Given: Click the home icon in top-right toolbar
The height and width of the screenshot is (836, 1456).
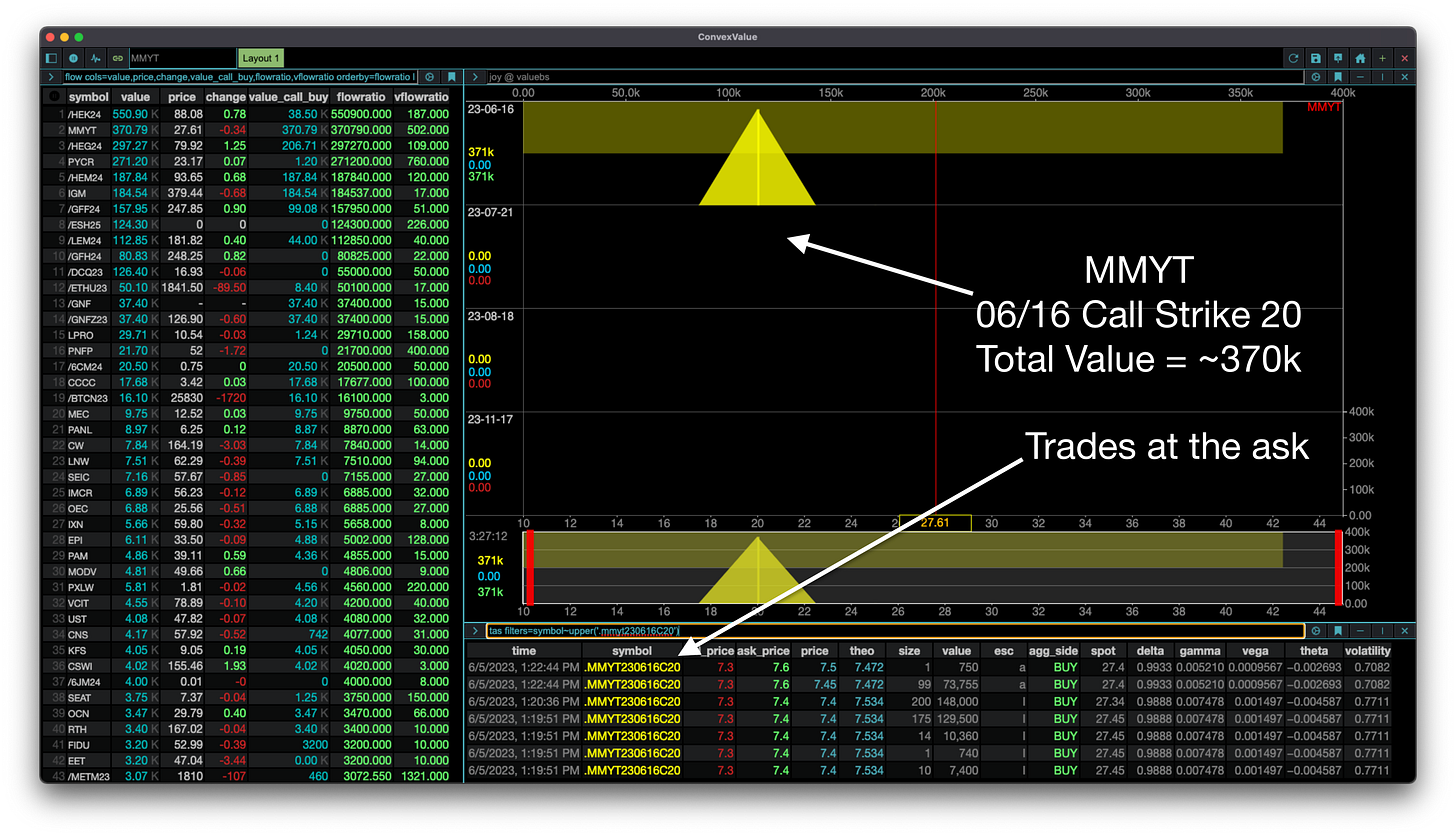Looking at the screenshot, I should (1360, 59).
